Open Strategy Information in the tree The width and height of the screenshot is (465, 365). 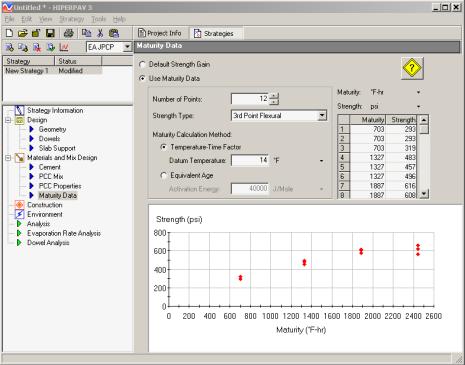(x=55, y=110)
